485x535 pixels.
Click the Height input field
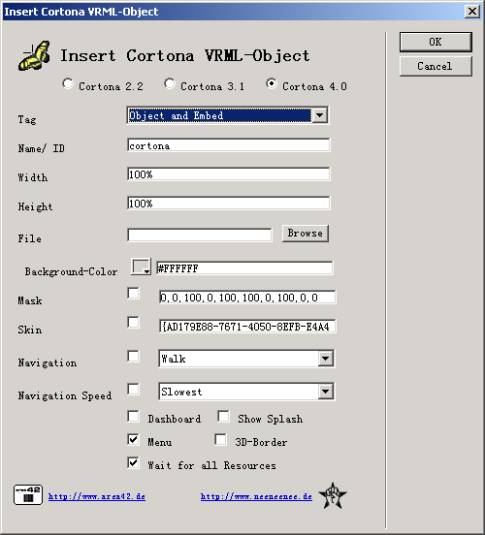click(228, 203)
